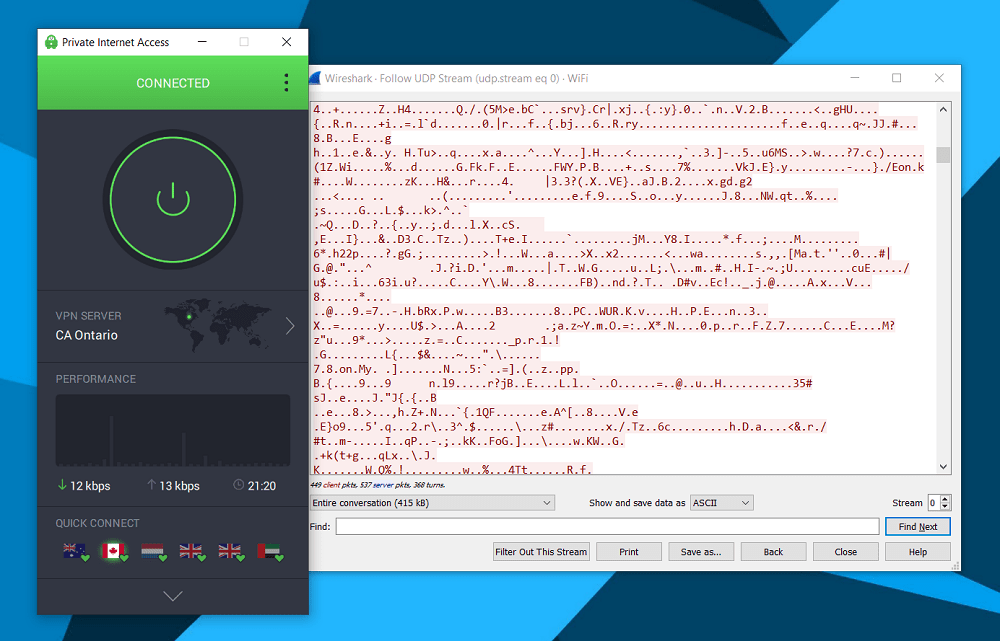1000x641 pixels.
Task: Click the Private Internet Access robot logo
Action: (x=51, y=42)
